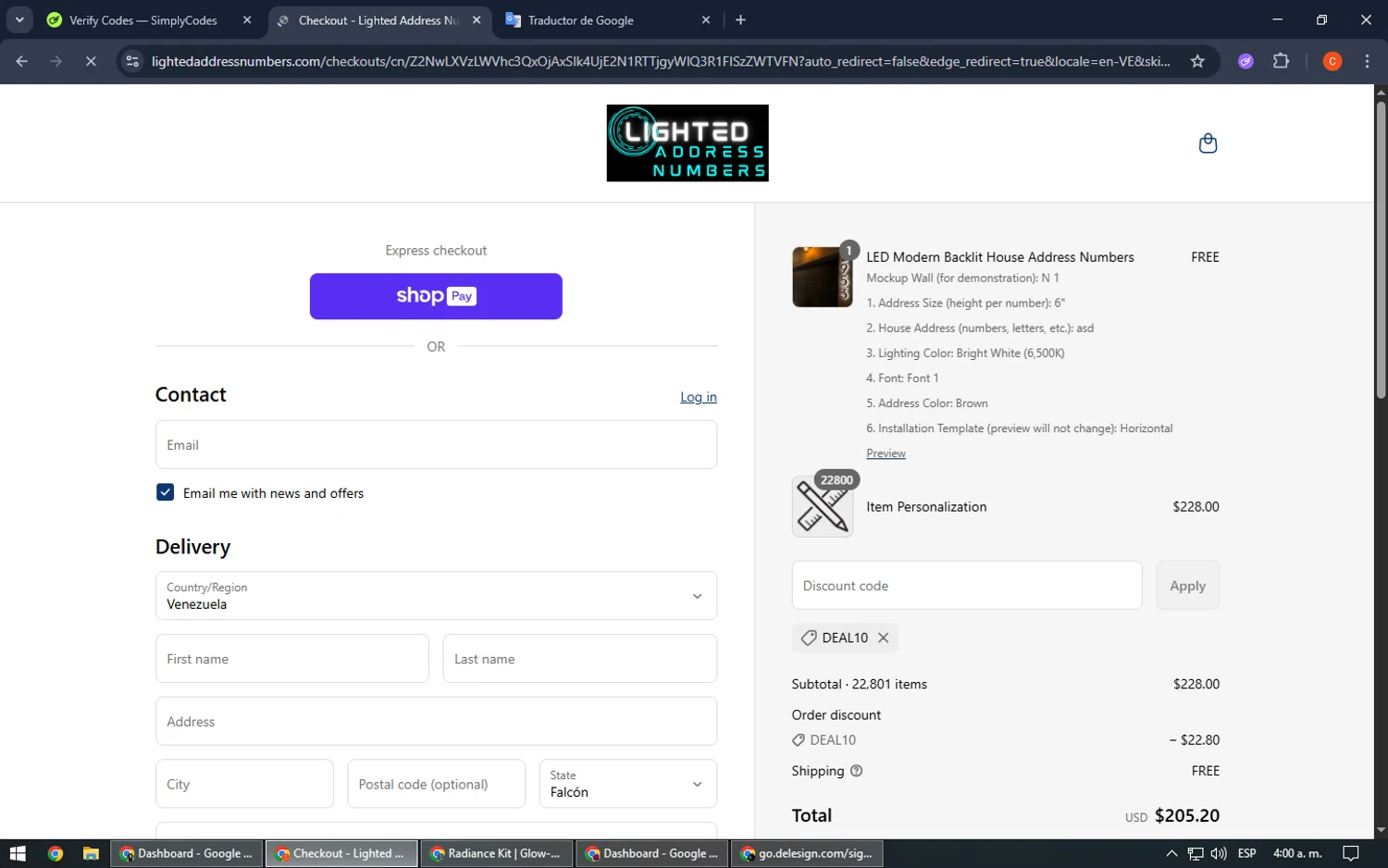View site information icon in address bar

[132, 61]
